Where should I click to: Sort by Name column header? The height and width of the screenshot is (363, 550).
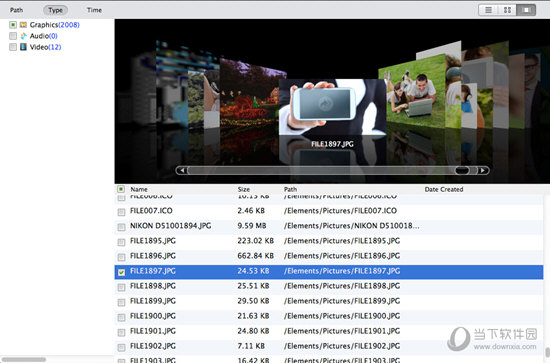[139, 189]
